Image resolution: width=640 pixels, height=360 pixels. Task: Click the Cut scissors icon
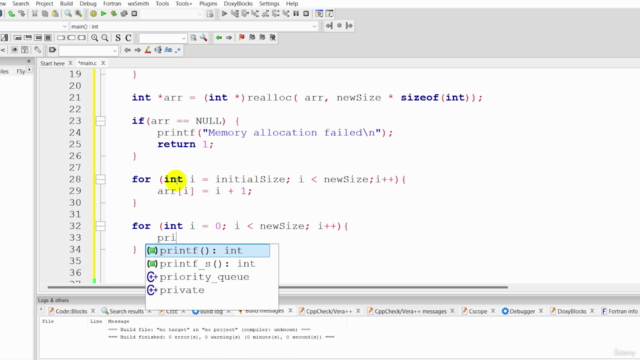tap(35, 14)
